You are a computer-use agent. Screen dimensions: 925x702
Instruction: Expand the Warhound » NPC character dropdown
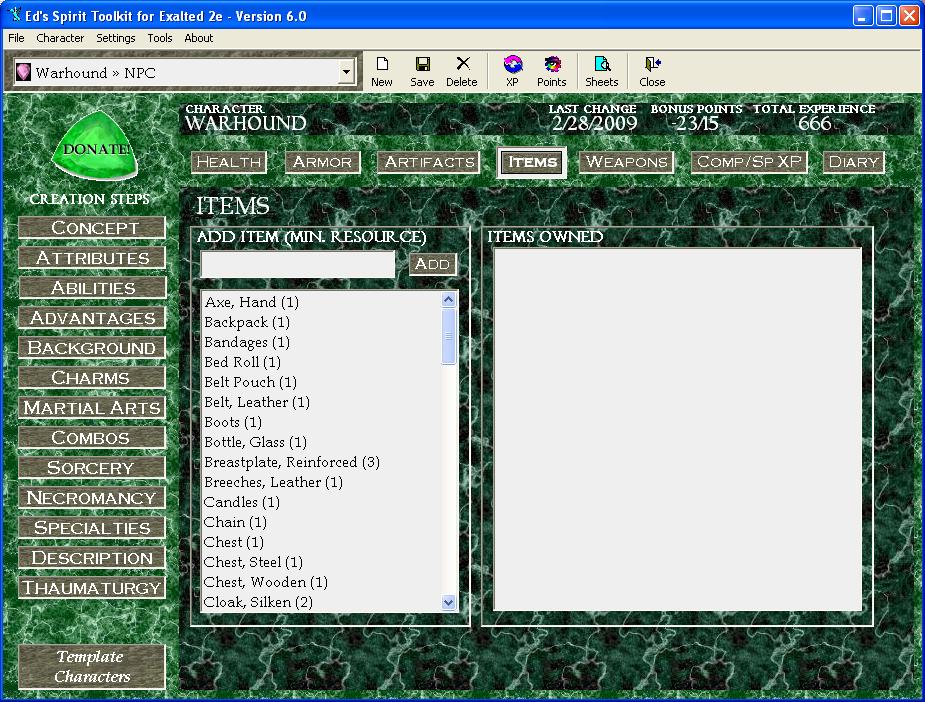coord(346,73)
